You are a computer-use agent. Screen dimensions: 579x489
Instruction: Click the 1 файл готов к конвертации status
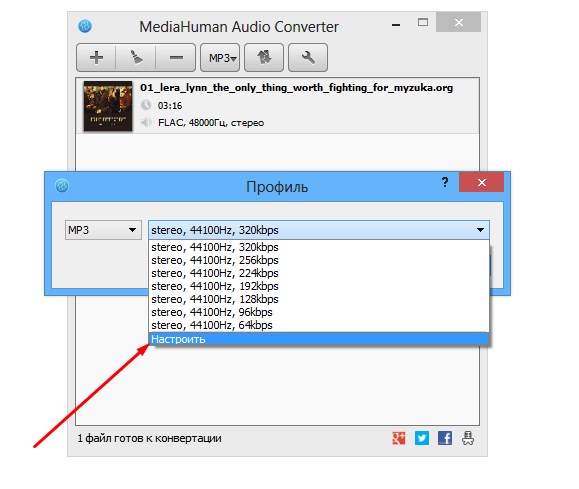point(150,438)
